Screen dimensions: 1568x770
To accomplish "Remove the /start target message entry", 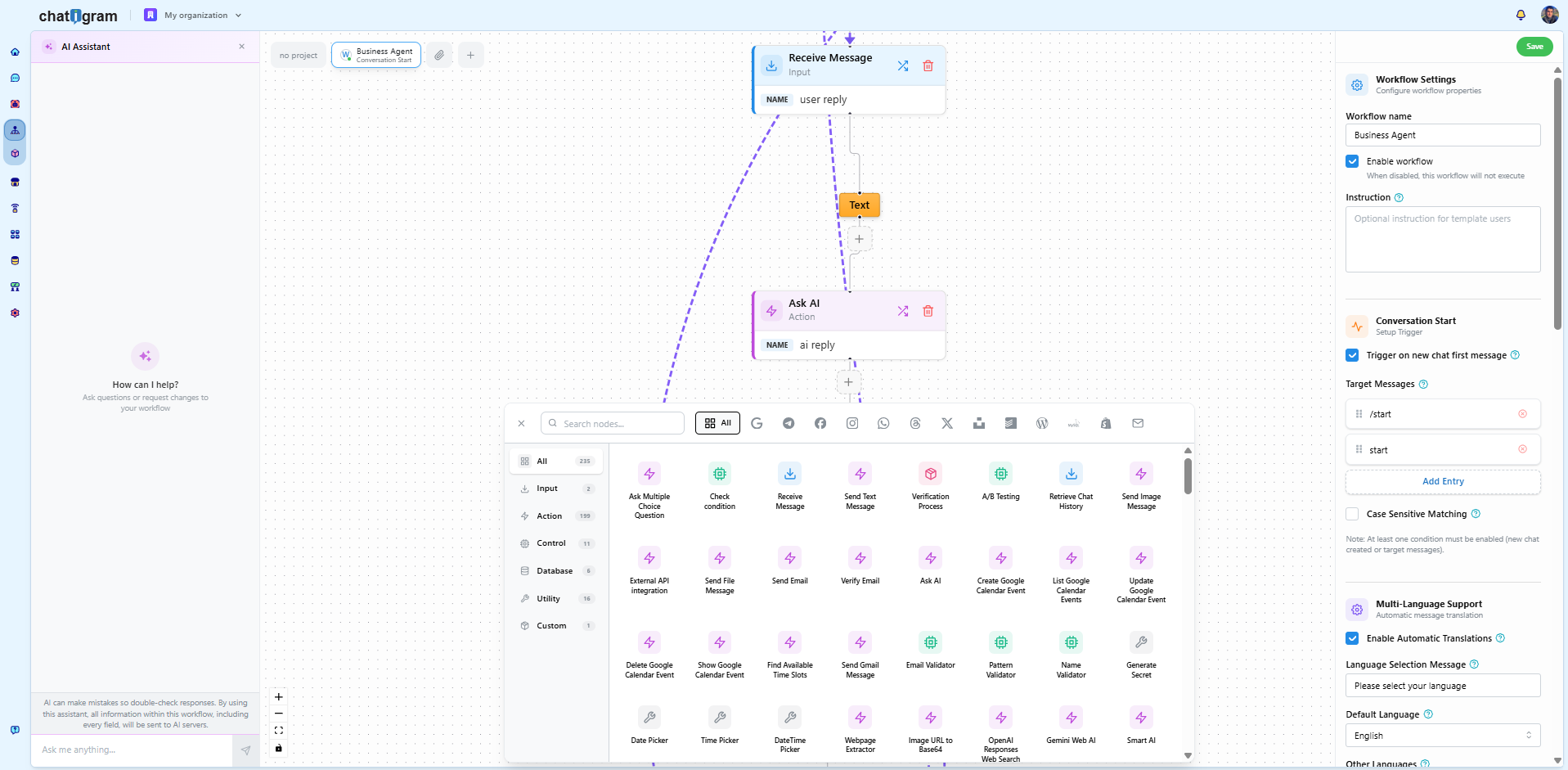I will (x=1522, y=414).
